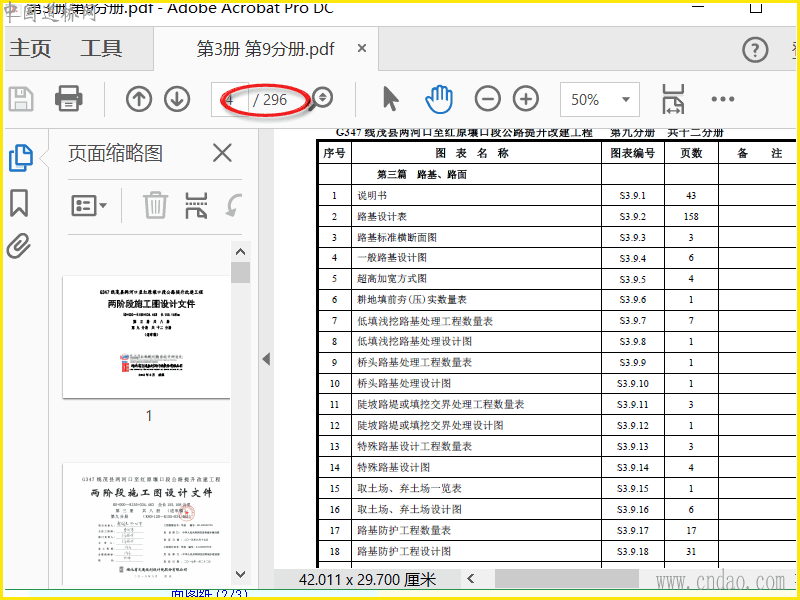Activate the Hand pan tool
This screenshot has width=800, height=600.
pos(439,99)
